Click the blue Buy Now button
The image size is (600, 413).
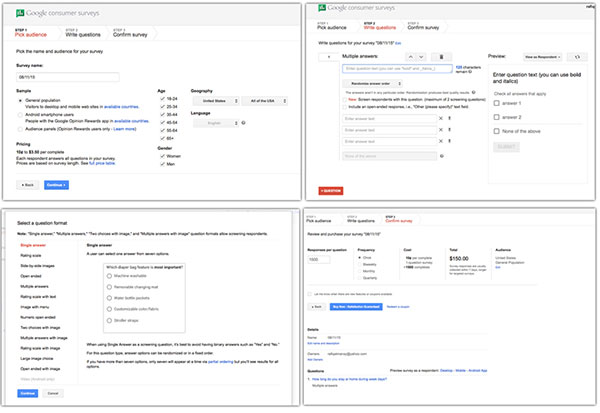[x=356, y=307]
